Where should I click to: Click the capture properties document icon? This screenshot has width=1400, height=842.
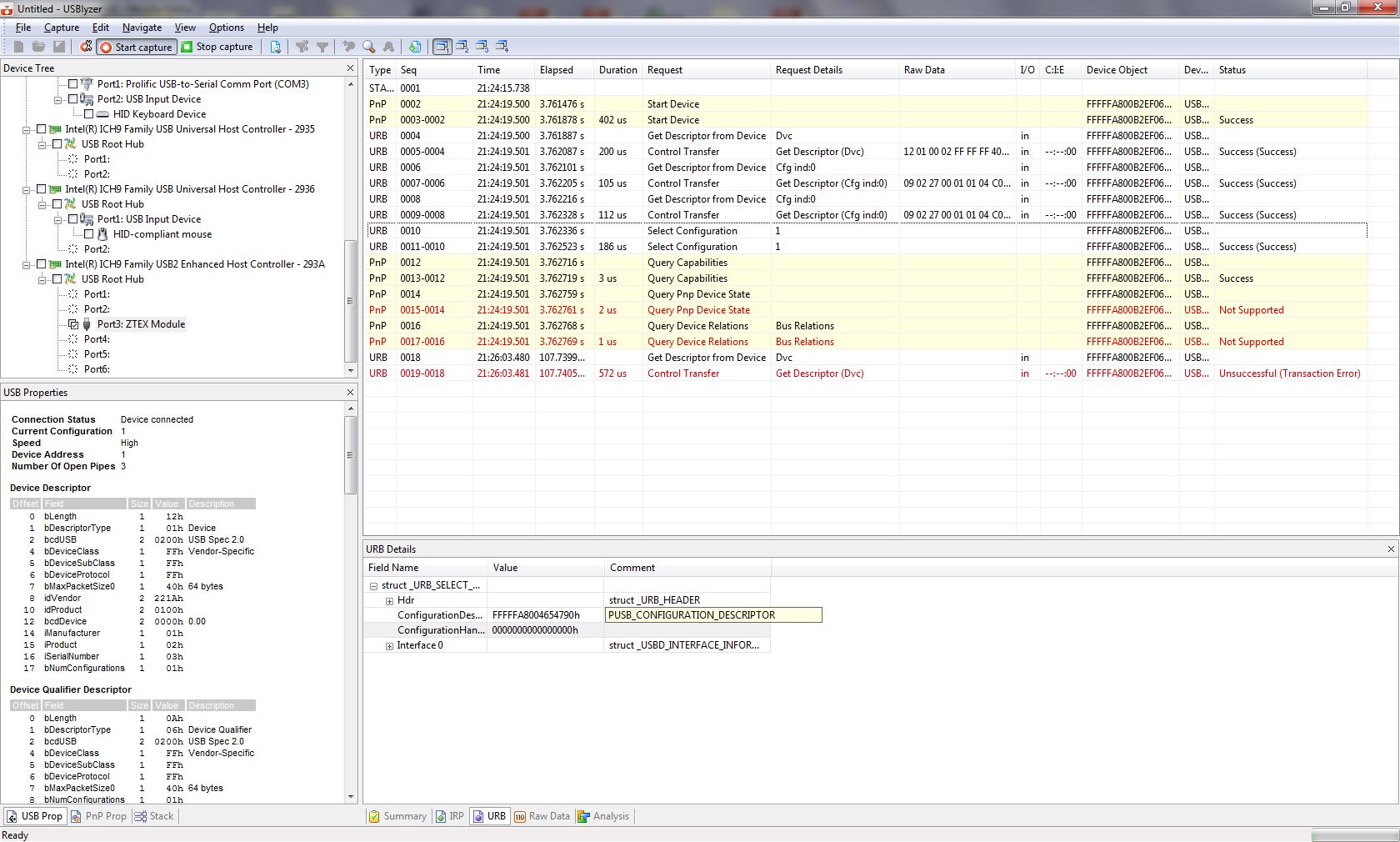click(x=276, y=47)
